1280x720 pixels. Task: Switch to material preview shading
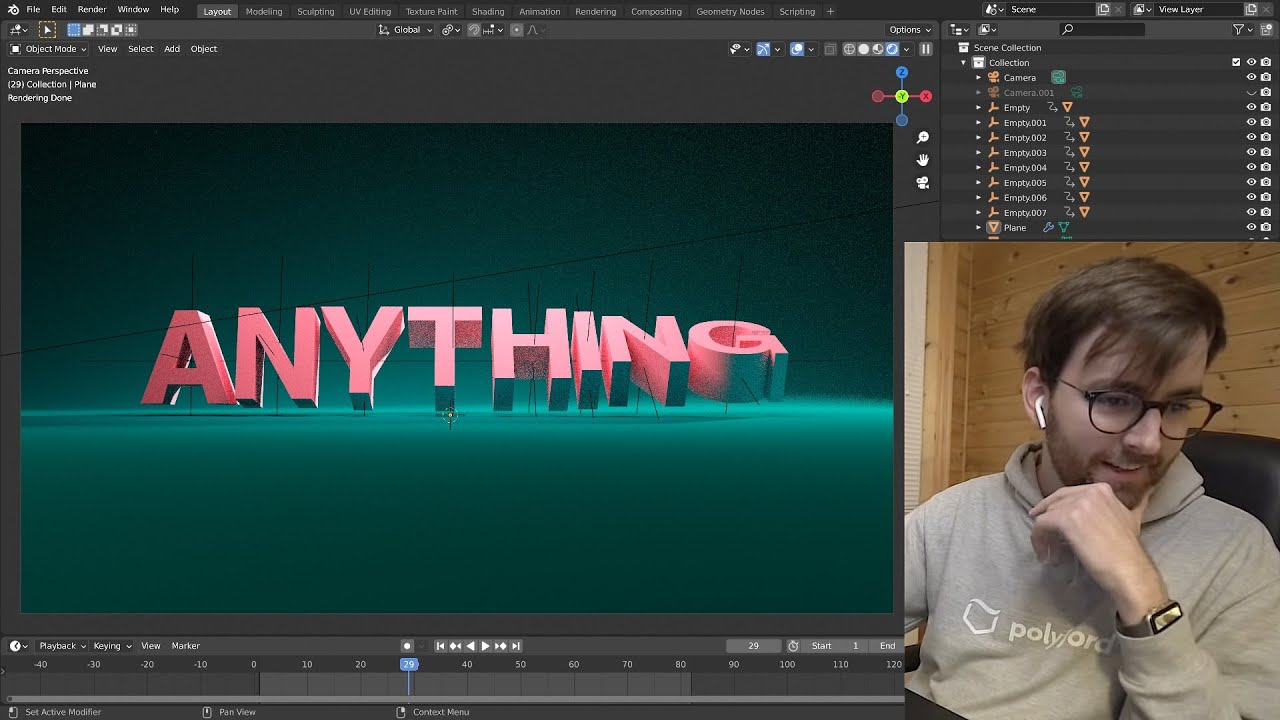pos(878,49)
